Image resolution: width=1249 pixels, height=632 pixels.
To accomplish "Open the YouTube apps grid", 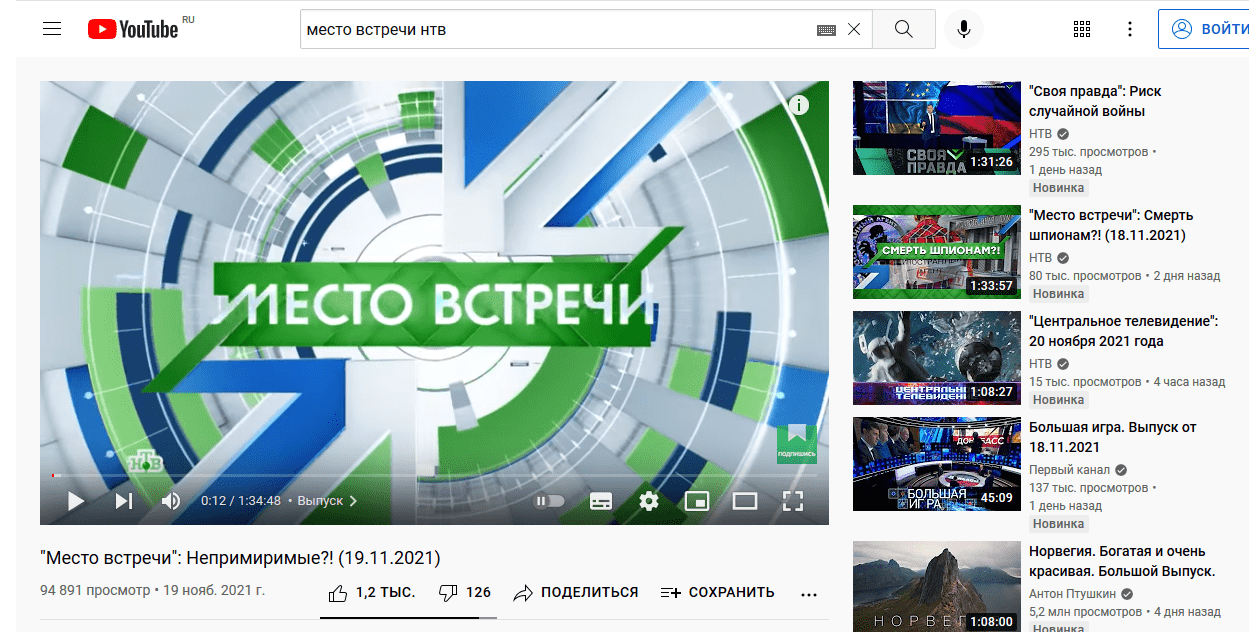I will (1082, 29).
